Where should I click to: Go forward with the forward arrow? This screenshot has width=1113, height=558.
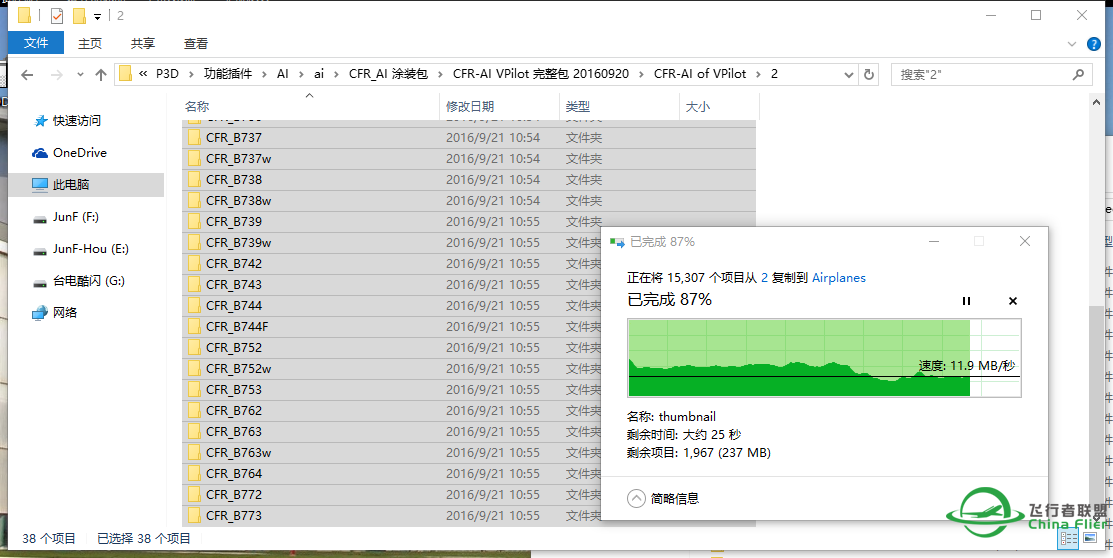[57, 75]
